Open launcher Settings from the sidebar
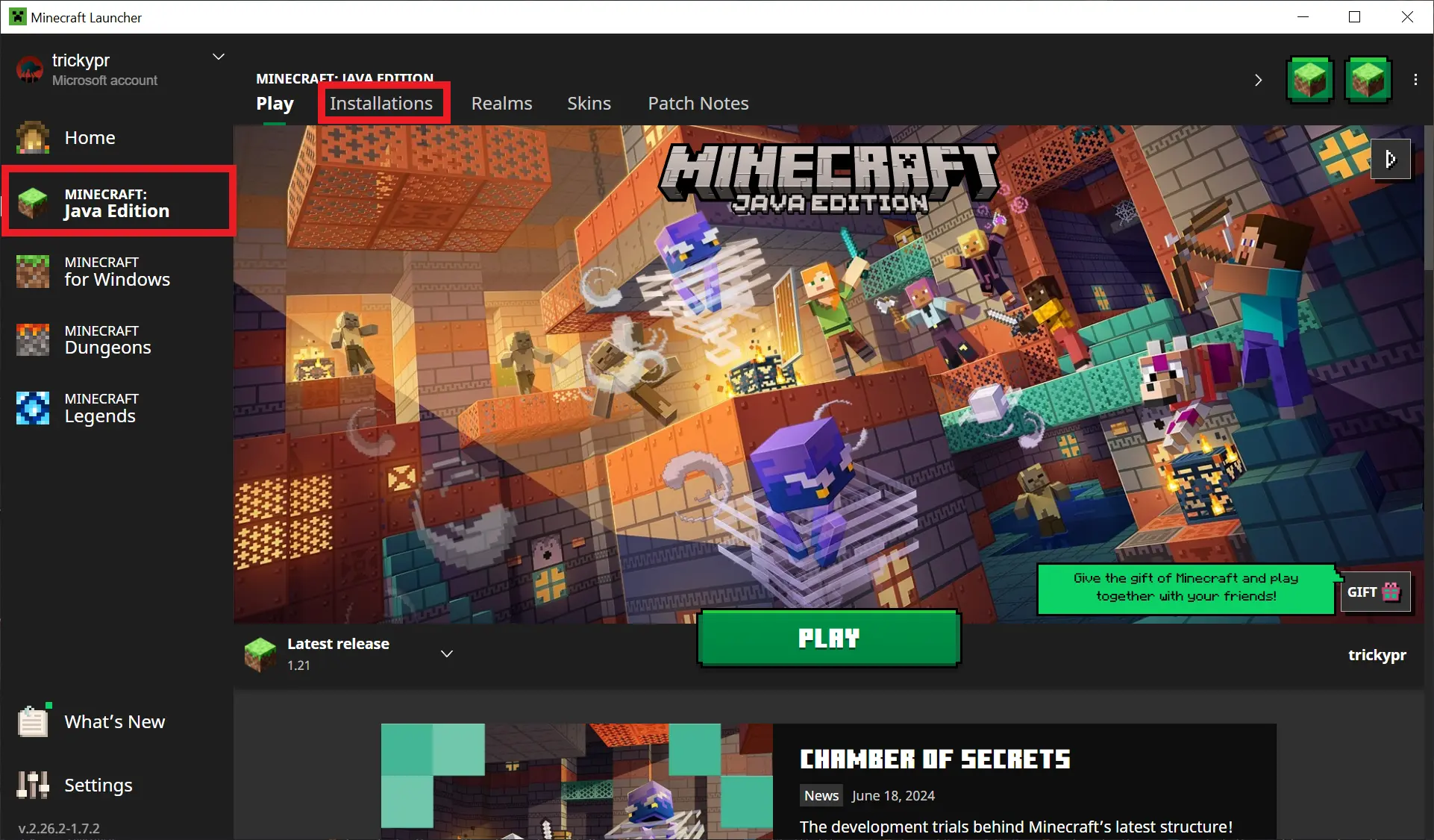This screenshot has width=1434, height=840. tap(98, 785)
